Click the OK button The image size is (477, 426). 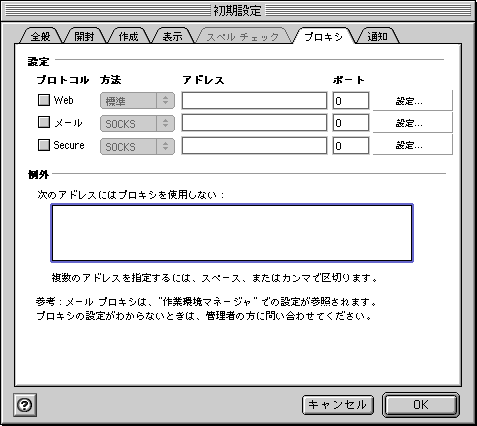(421, 405)
